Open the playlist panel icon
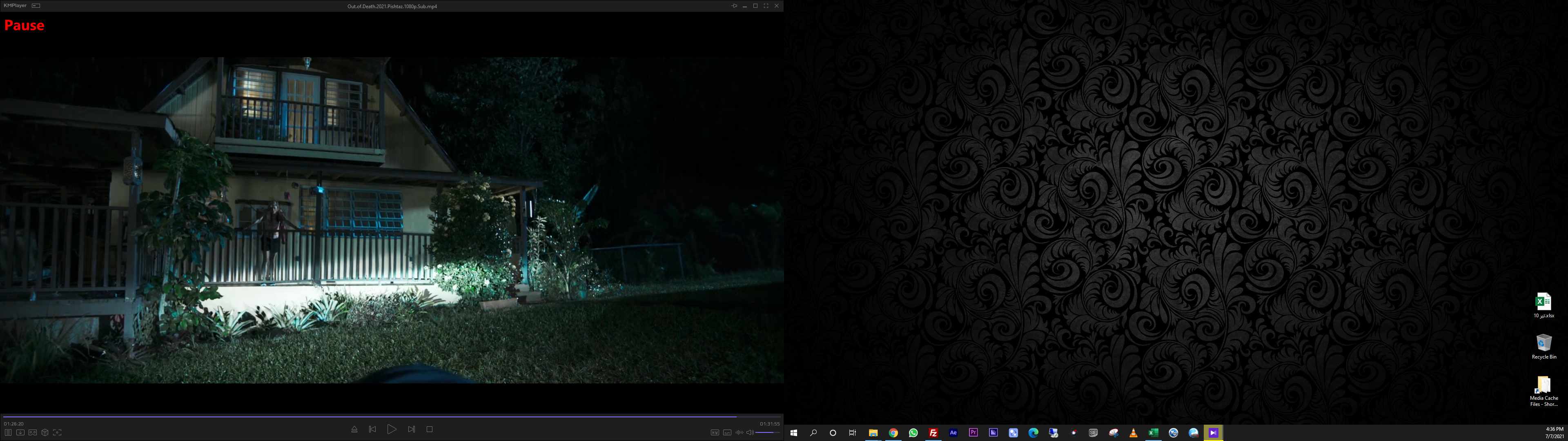This screenshot has width=1568, height=441. click(x=8, y=432)
